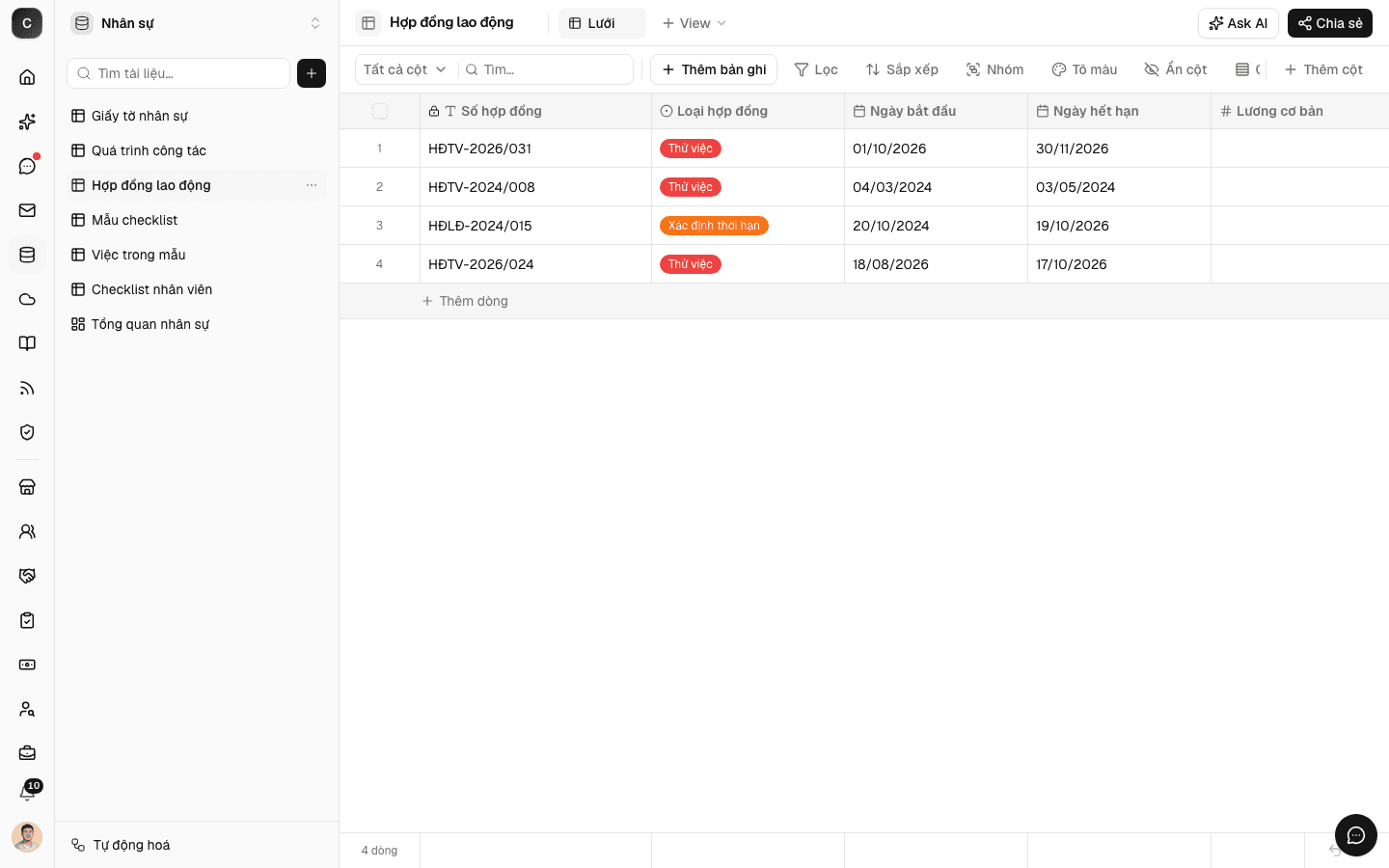This screenshot has width=1389, height=868.
Task: Click the Ask AI button
Action: coord(1239,23)
